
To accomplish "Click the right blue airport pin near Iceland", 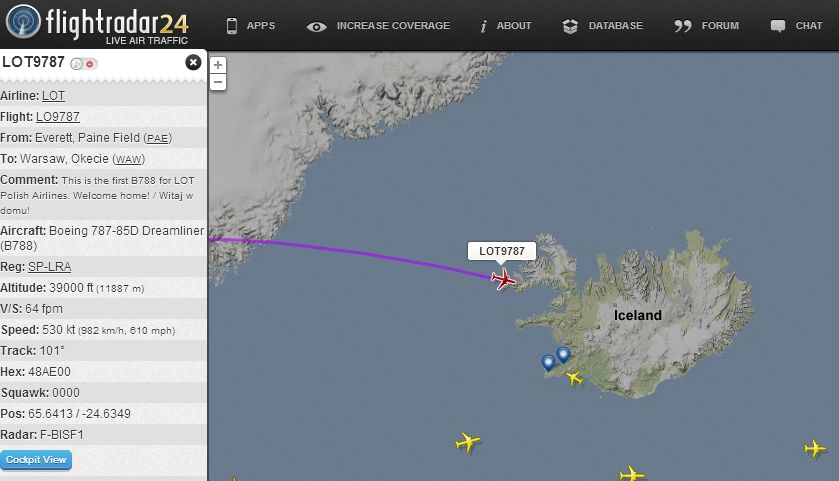I will [x=563, y=355].
